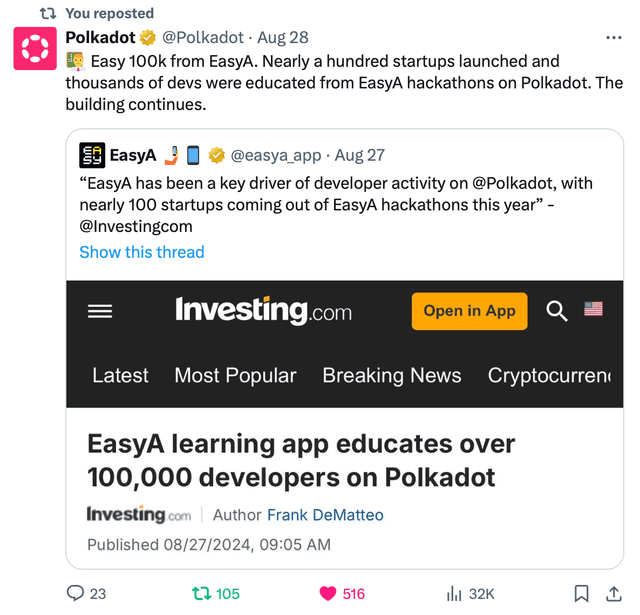Viewport: 640px width, 615px height.
Task: Unlike the post with the heart icon
Action: [328, 593]
